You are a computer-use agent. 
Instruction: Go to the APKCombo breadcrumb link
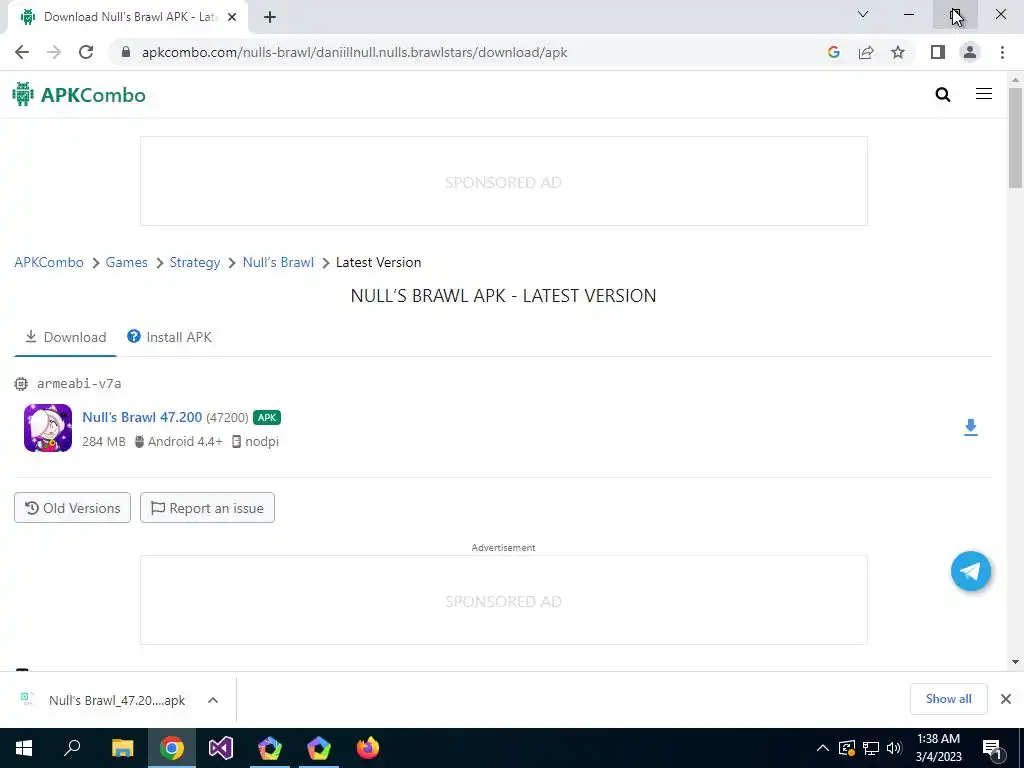click(49, 263)
